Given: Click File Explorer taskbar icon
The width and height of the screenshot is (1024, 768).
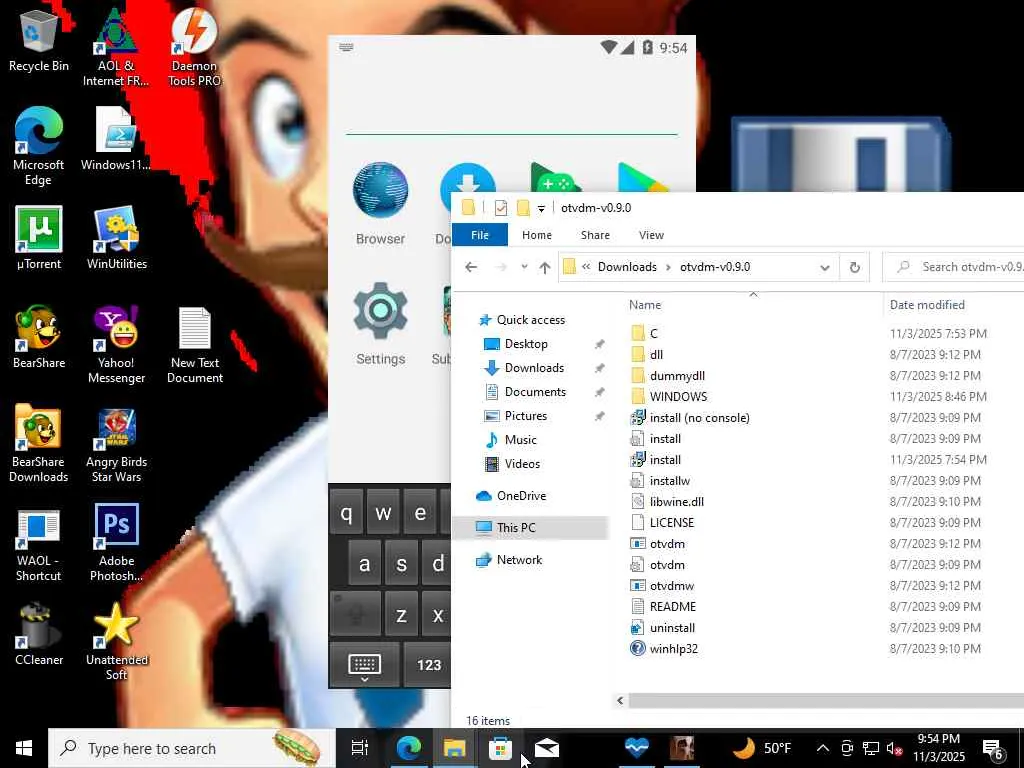Looking at the screenshot, I should (455, 748).
